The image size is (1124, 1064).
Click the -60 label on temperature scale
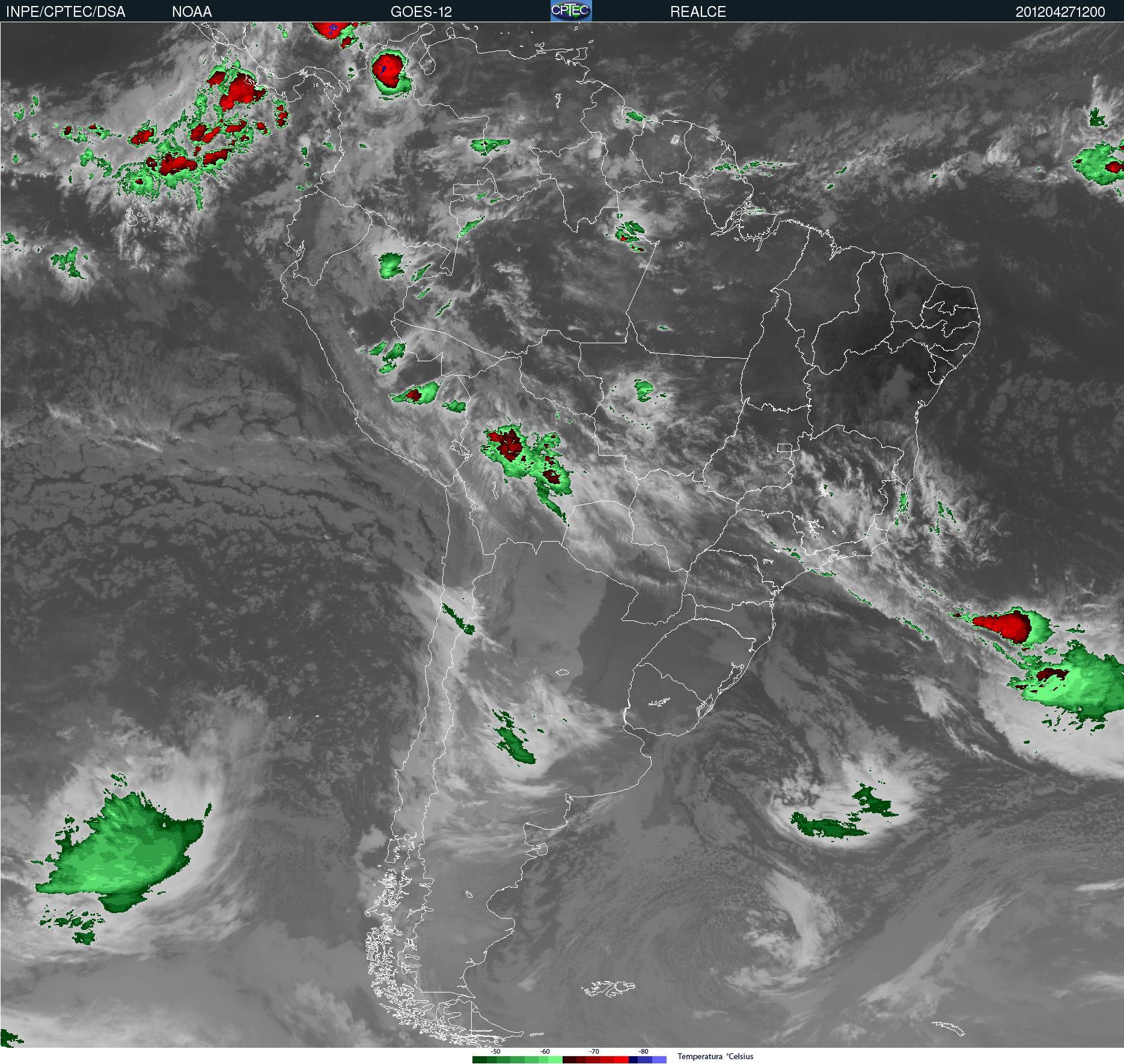coord(545,1051)
